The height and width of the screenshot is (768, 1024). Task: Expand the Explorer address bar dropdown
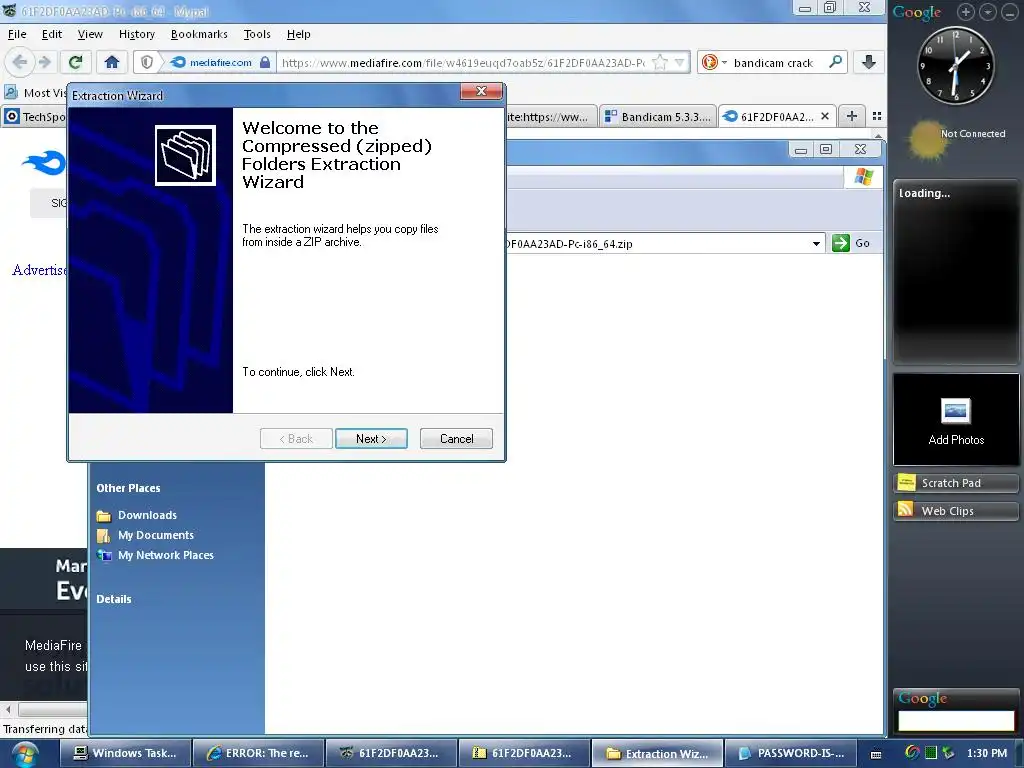coord(816,244)
